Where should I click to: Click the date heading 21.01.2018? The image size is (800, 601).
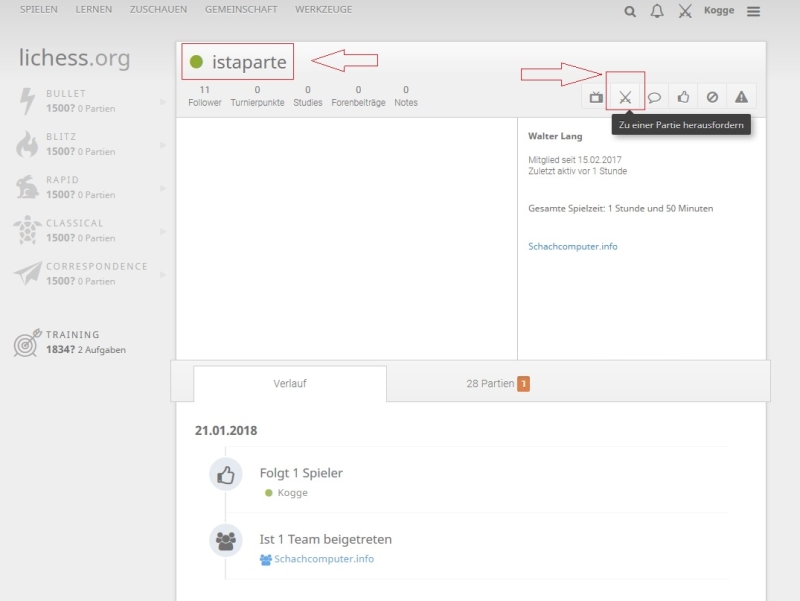tap(226, 431)
